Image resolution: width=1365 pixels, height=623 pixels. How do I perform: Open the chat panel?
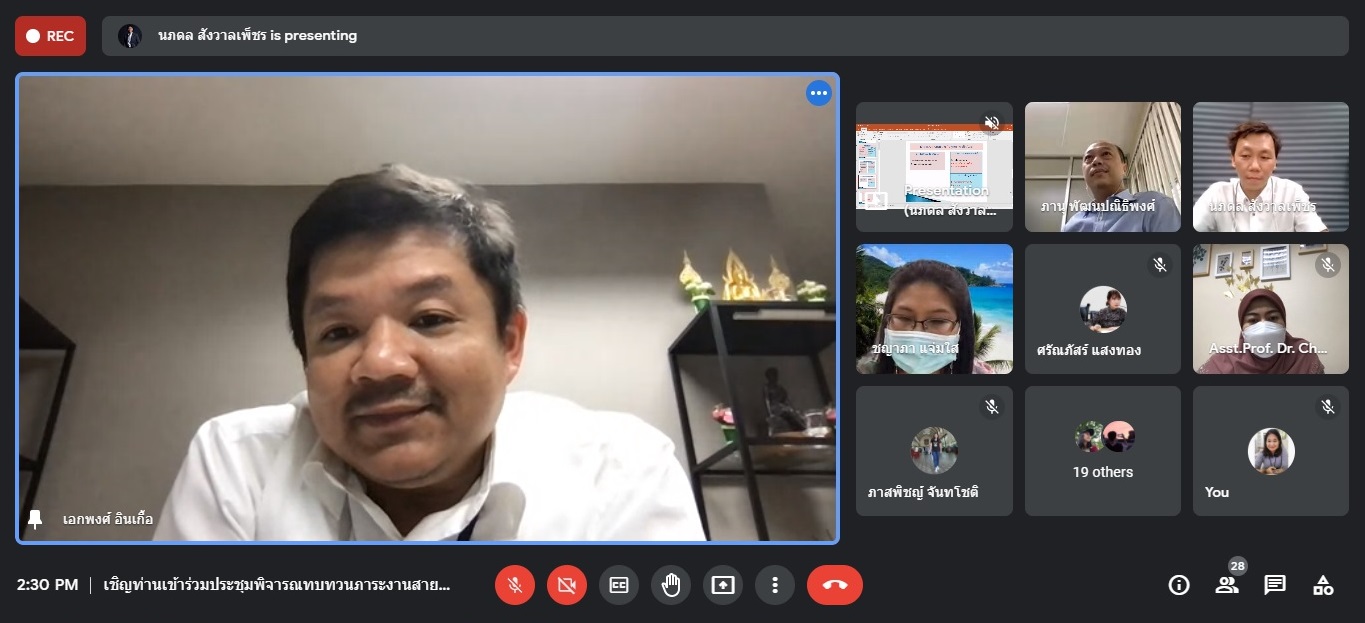(x=1275, y=585)
